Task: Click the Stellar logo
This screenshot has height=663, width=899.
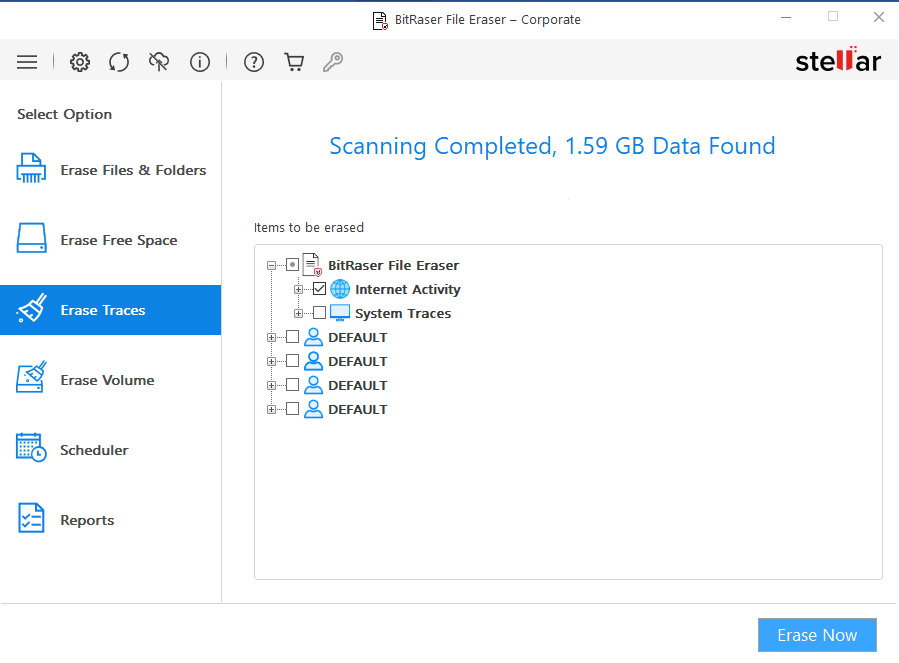Action: [x=838, y=59]
